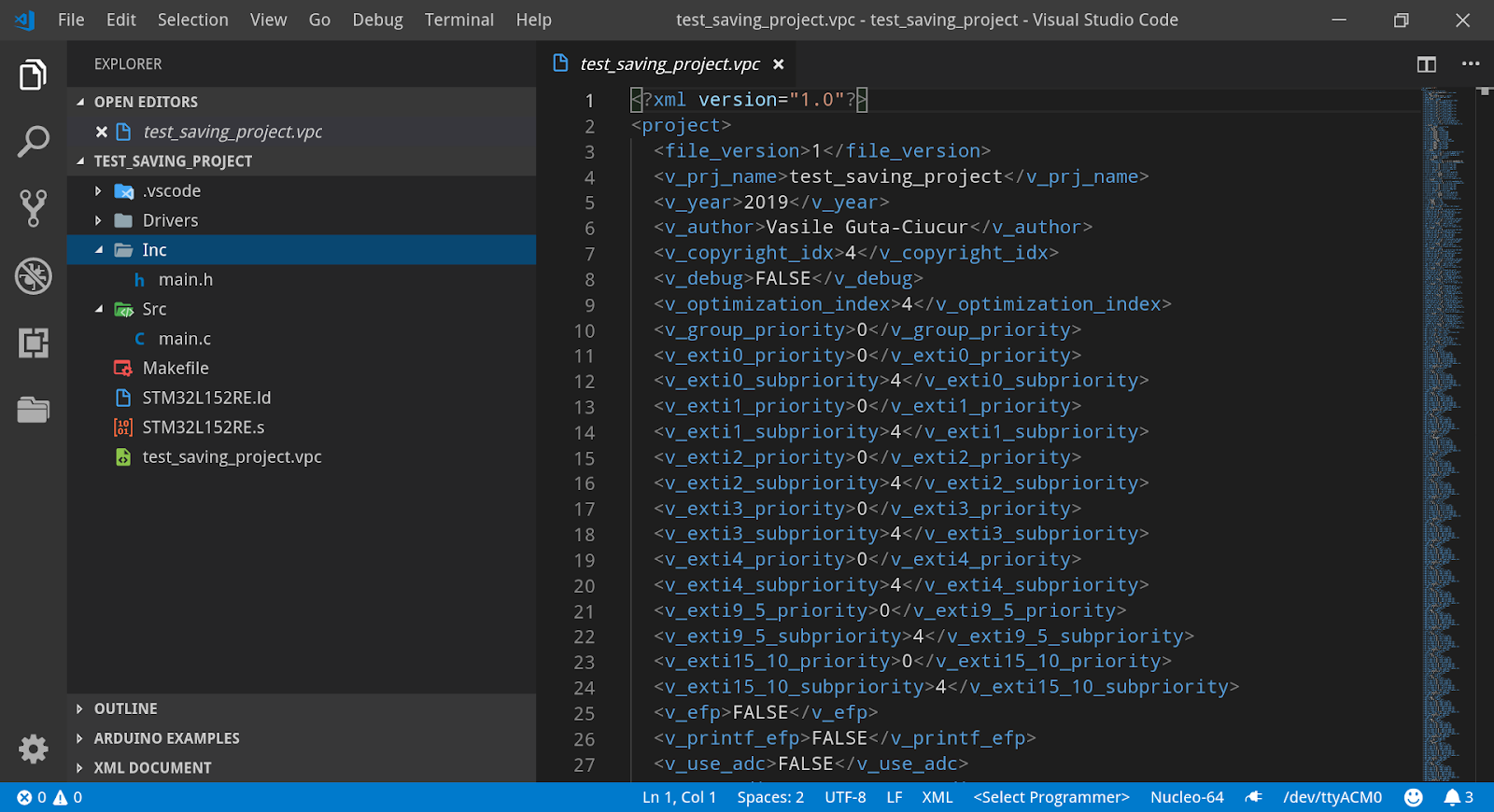Open the Extensions view

[x=34, y=343]
